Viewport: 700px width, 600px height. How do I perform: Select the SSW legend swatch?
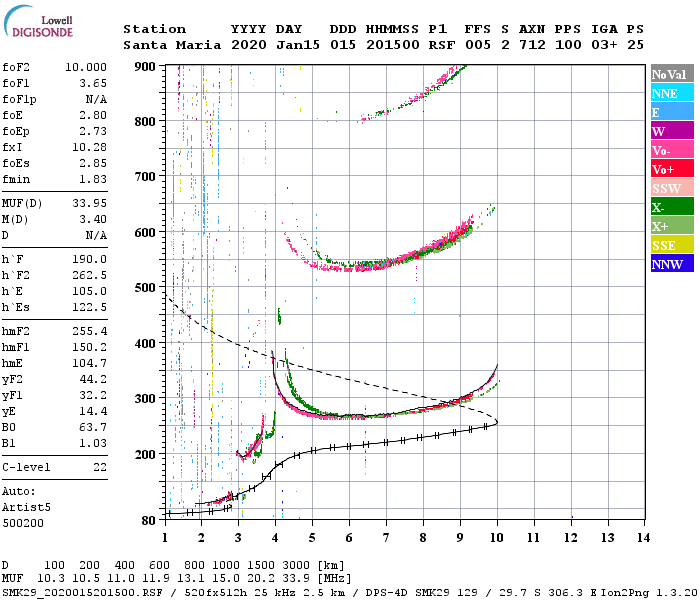coord(672,188)
